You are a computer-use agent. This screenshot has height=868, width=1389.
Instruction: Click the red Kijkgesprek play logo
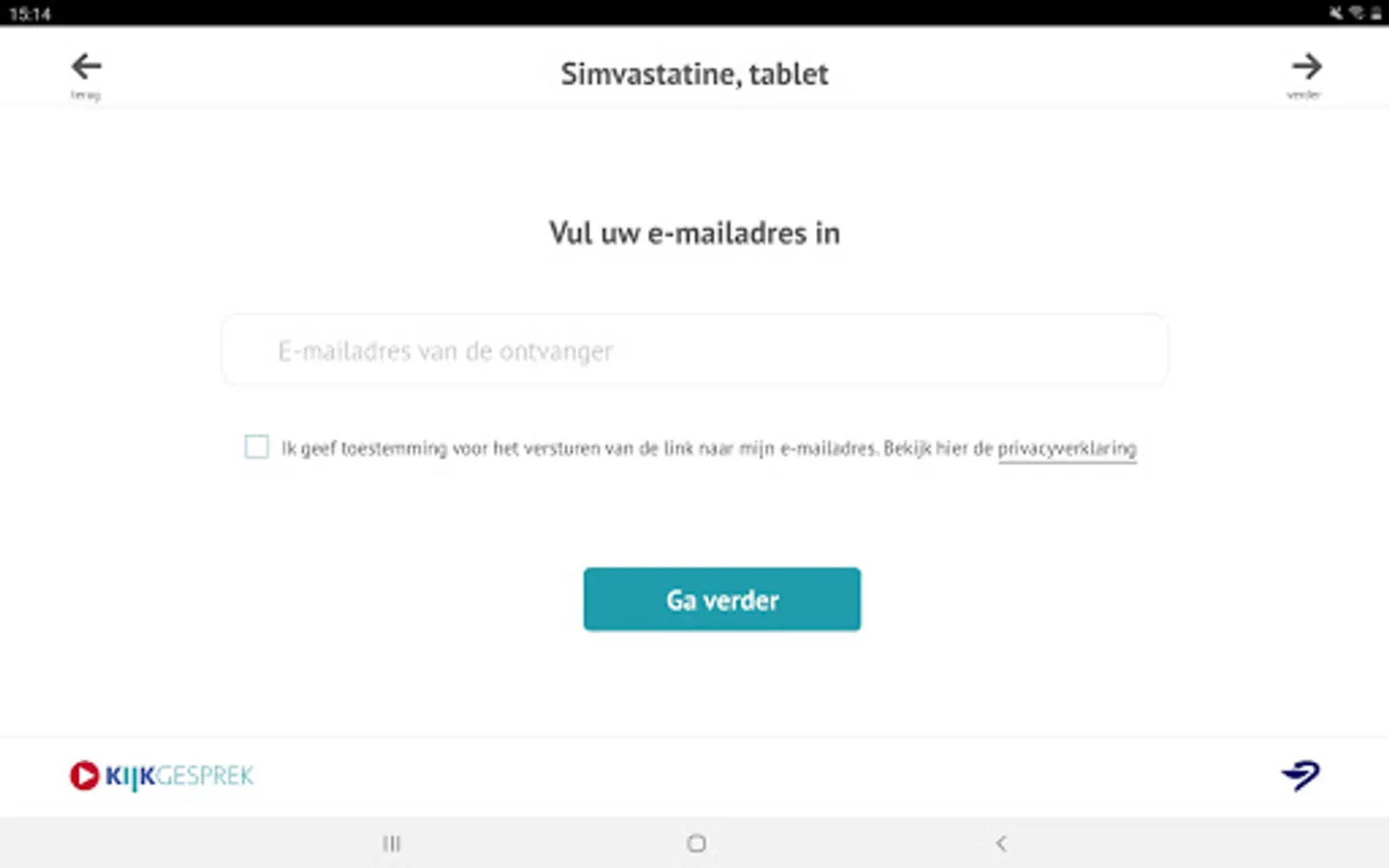(x=84, y=775)
